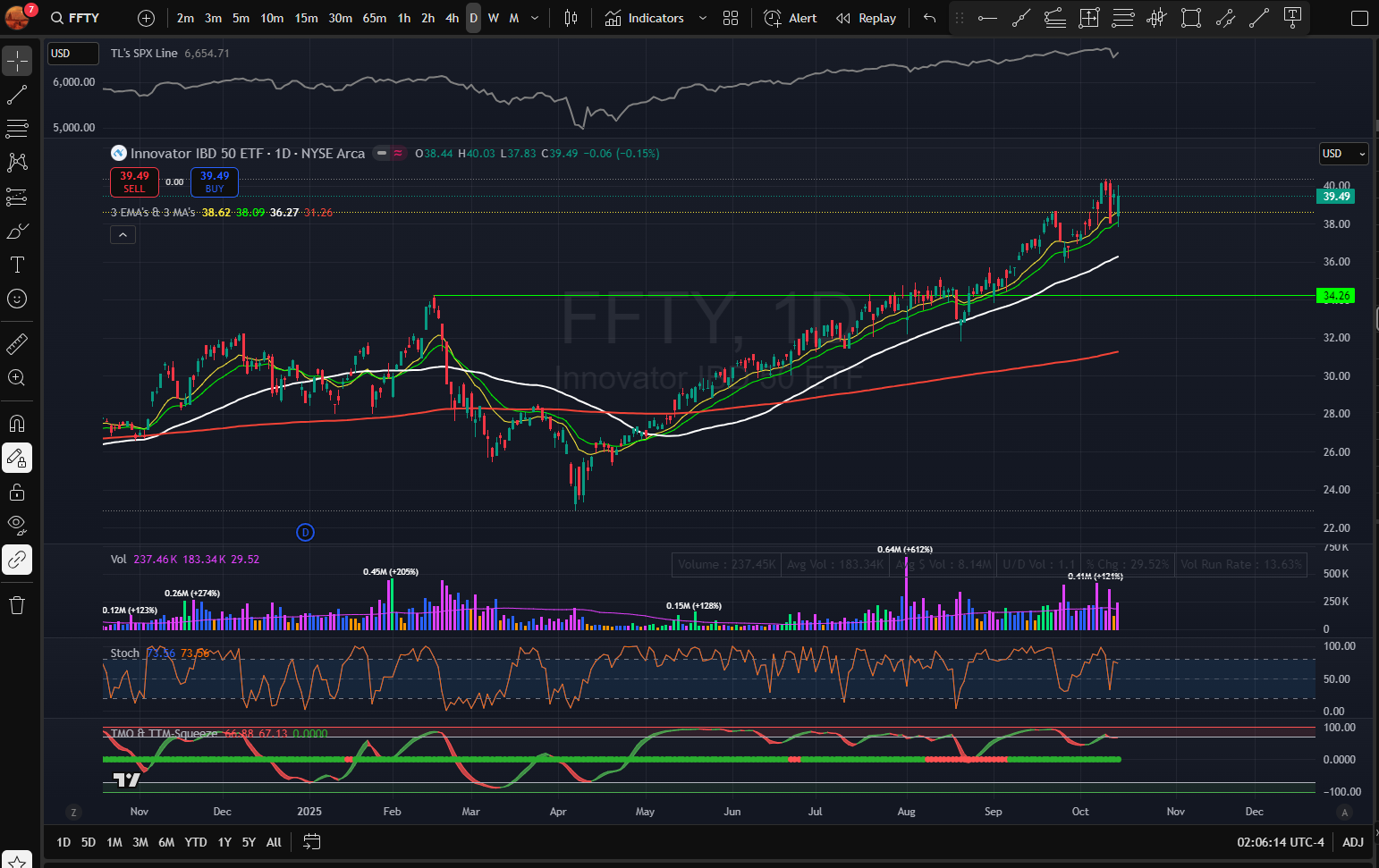Select the YTD date range
The image size is (1379, 868).
coord(196,842)
